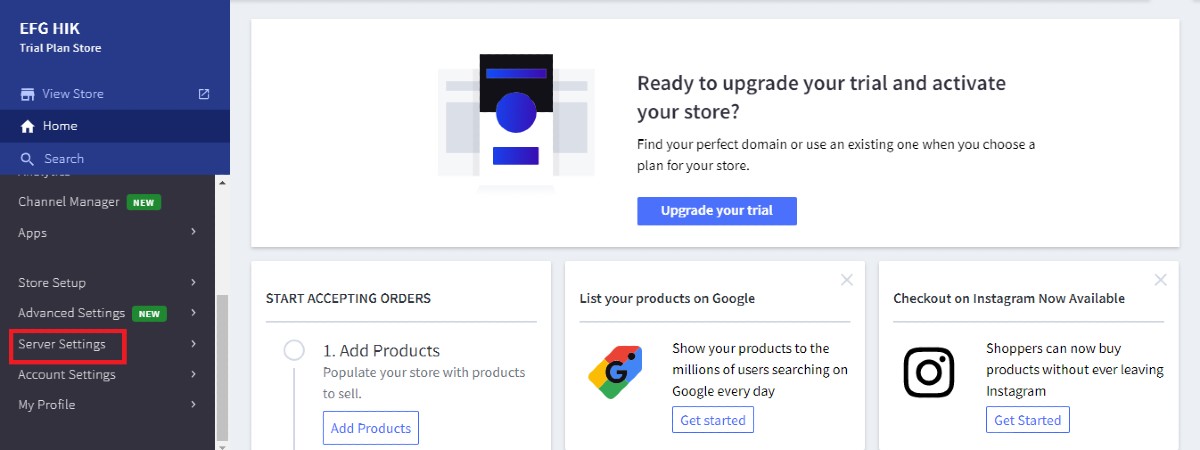This screenshot has width=1200, height=450.
Task: Click the Add Products button
Action: tap(371, 428)
